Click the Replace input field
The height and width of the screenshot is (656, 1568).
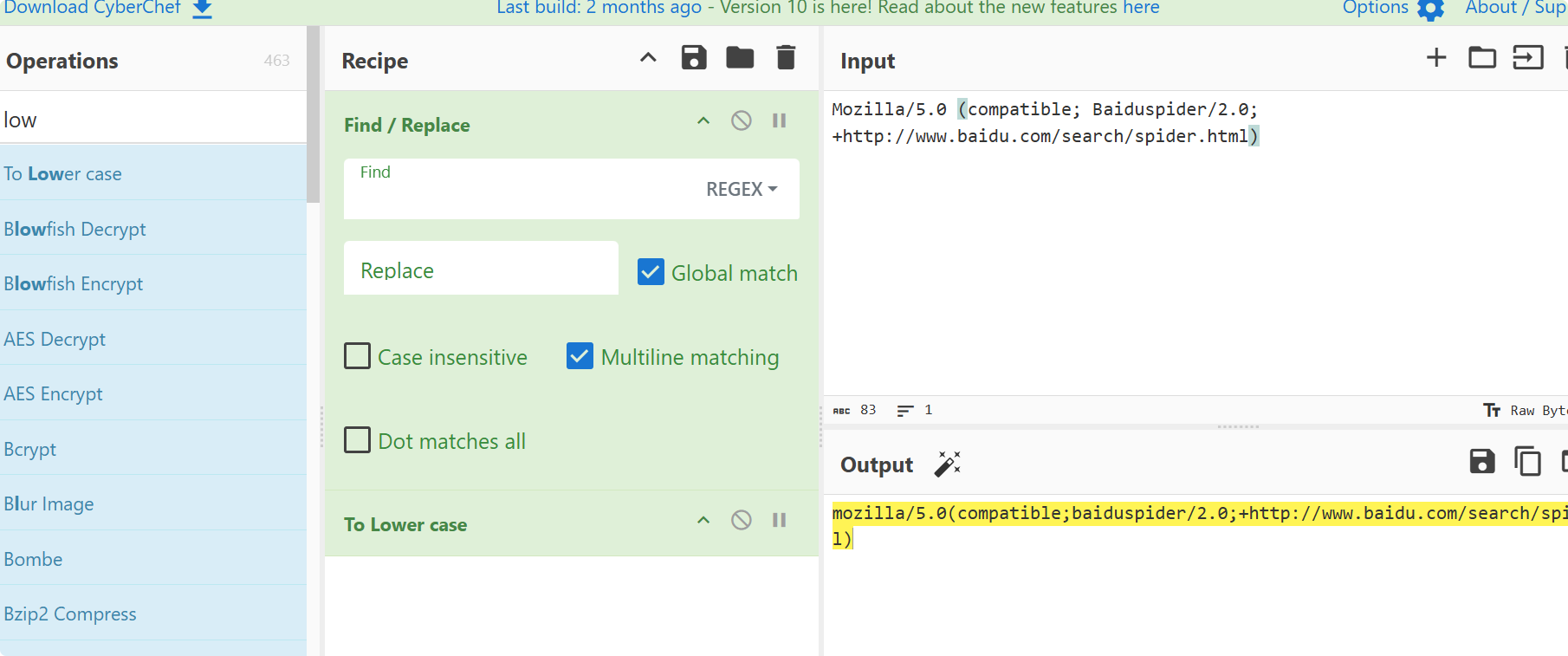coord(481,270)
